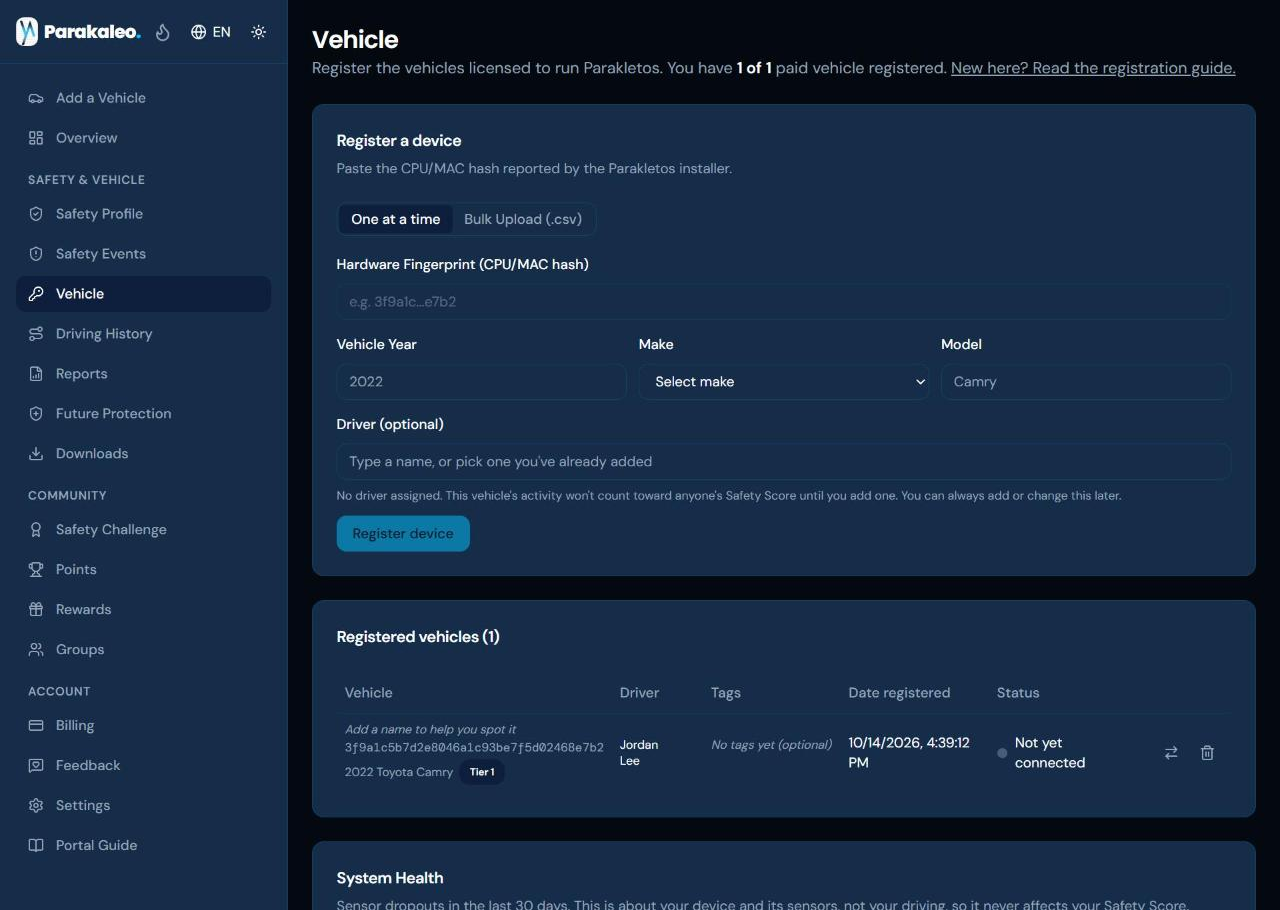
Task: Click the flame icon beside Parakaleo logo
Action: click(163, 32)
